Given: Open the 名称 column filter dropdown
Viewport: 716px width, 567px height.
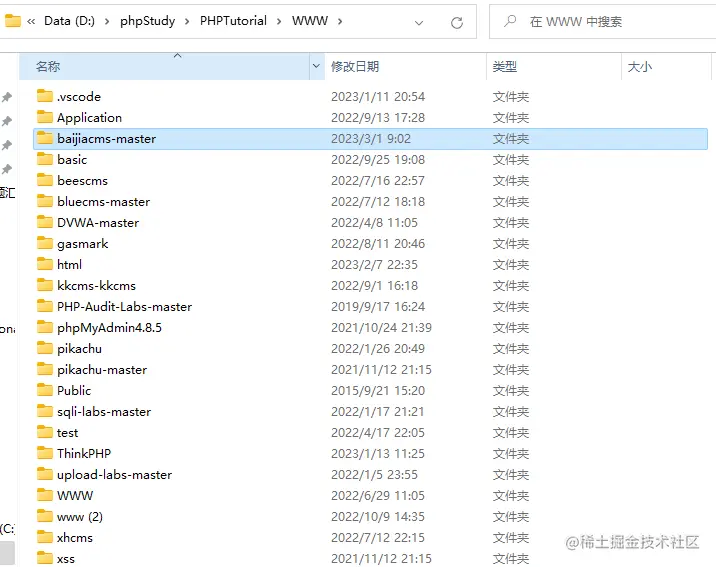Looking at the screenshot, I should [316, 66].
